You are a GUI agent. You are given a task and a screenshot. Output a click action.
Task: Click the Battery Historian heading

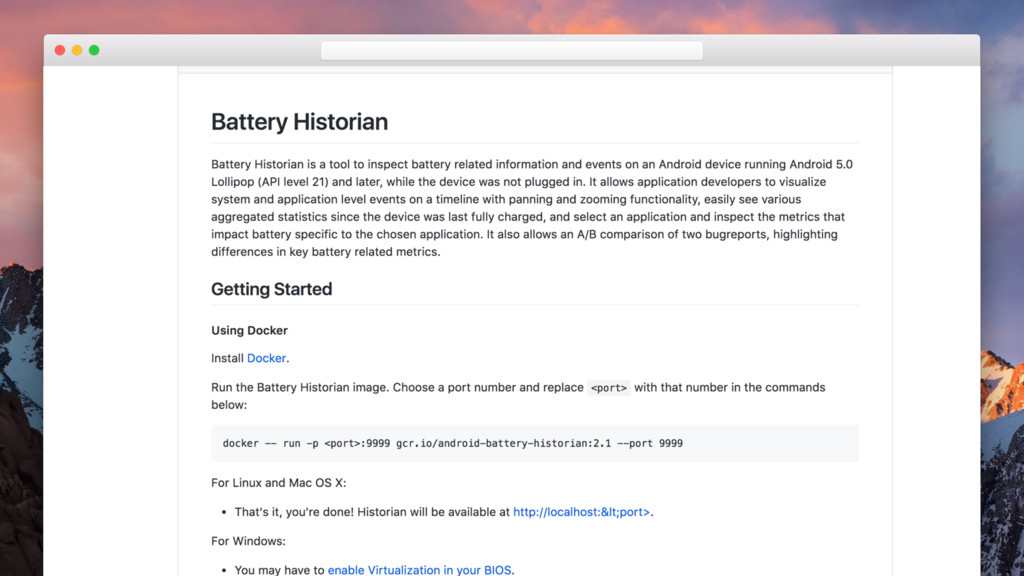pos(299,121)
